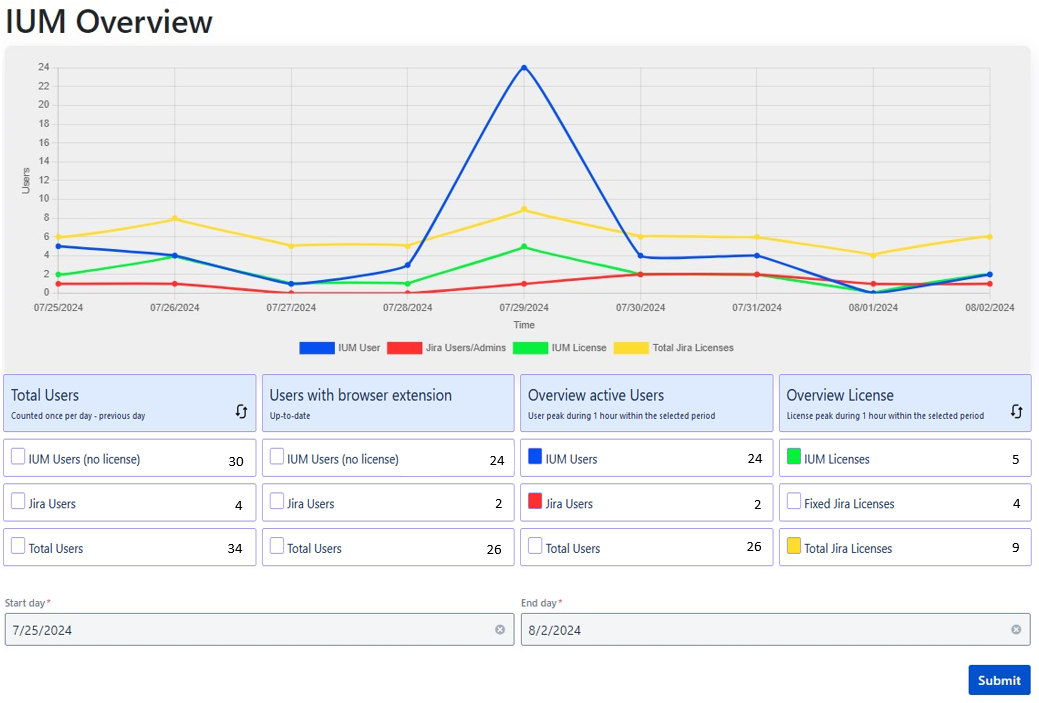Toggle Total Jira Licenses legend item

[673, 348]
